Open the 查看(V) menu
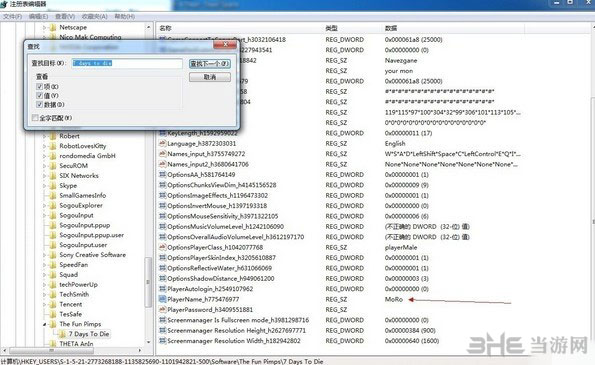This screenshot has width=595, height=365. coord(65,17)
